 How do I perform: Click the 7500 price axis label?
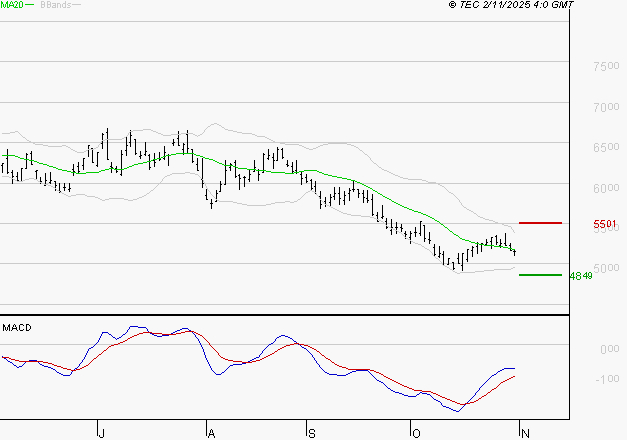(x=606, y=66)
